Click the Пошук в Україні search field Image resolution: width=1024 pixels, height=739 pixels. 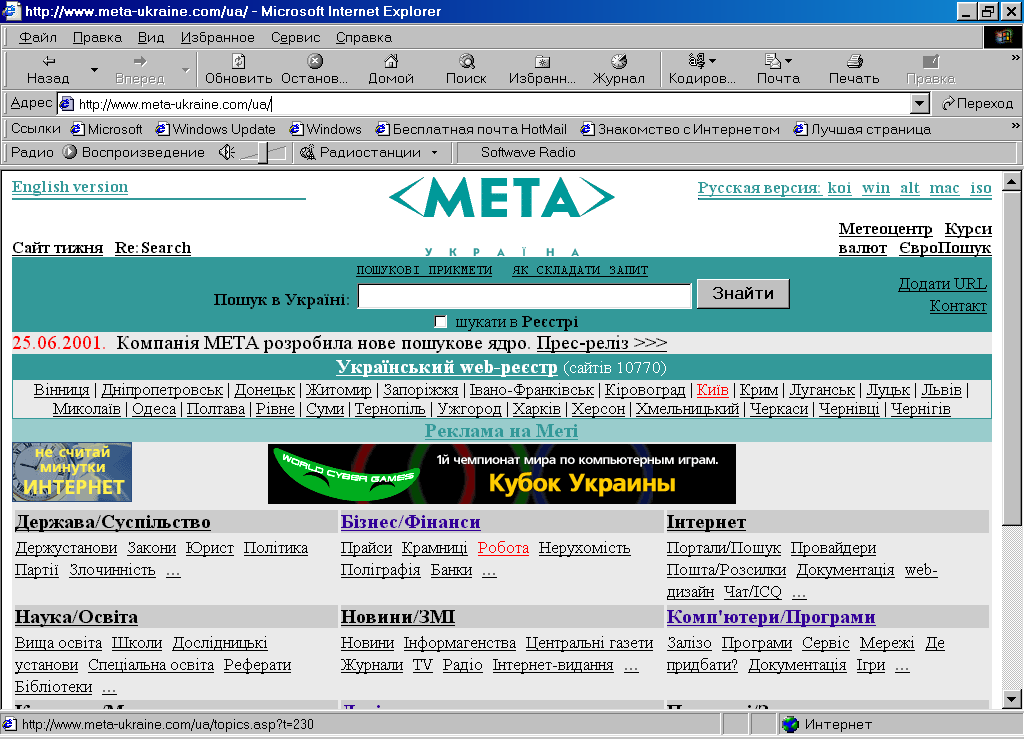click(x=524, y=296)
